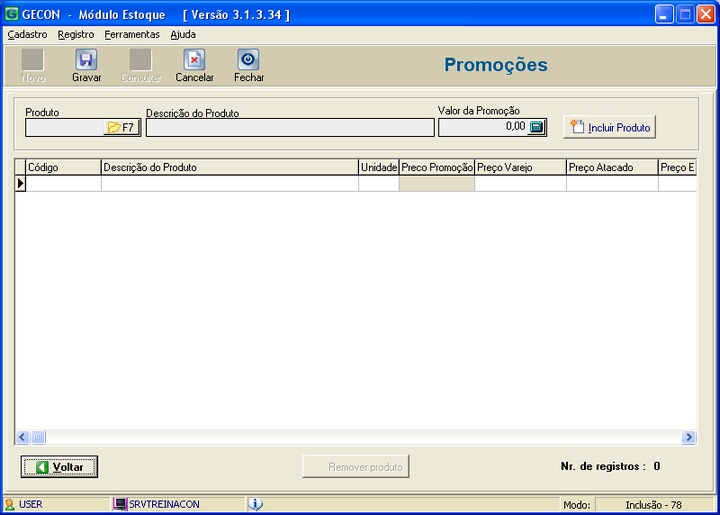
Task: Select the current row indicator arrow
Action: (20, 184)
